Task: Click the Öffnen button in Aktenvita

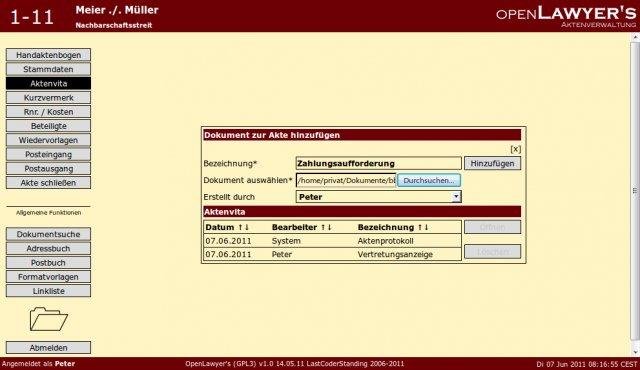Action: point(492,227)
